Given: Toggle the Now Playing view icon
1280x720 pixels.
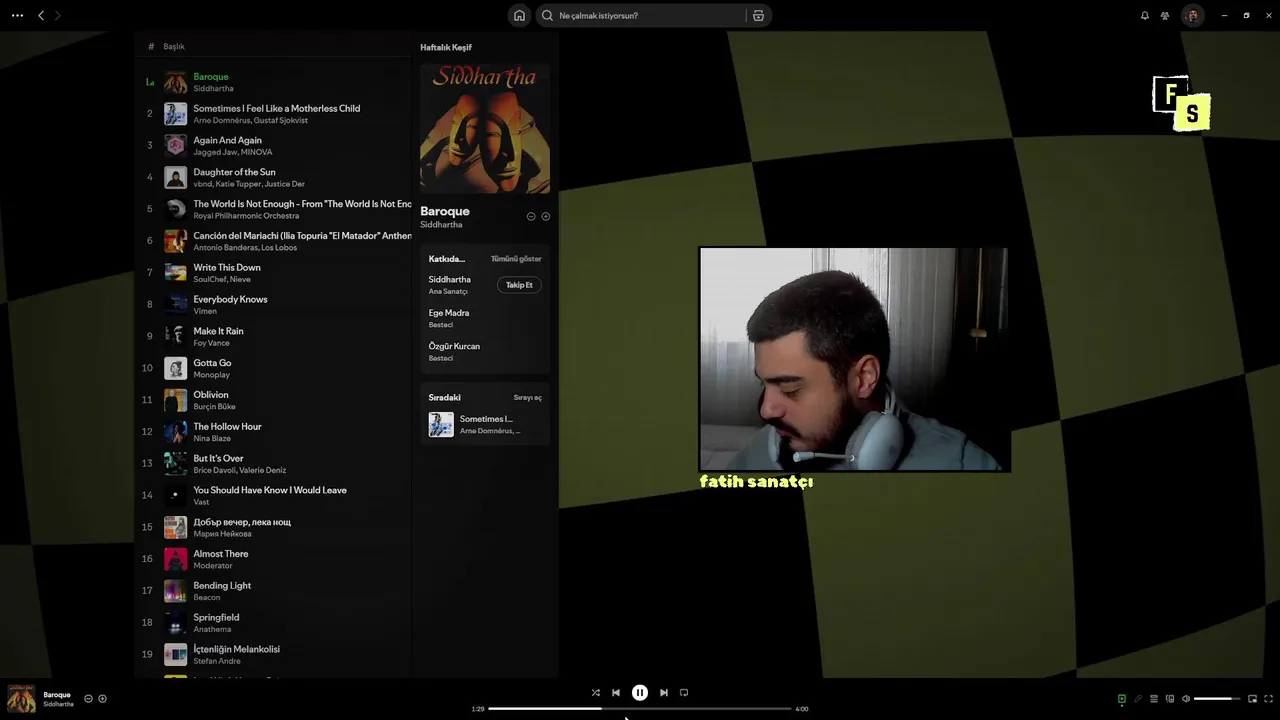Looking at the screenshot, I should 1122,699.
